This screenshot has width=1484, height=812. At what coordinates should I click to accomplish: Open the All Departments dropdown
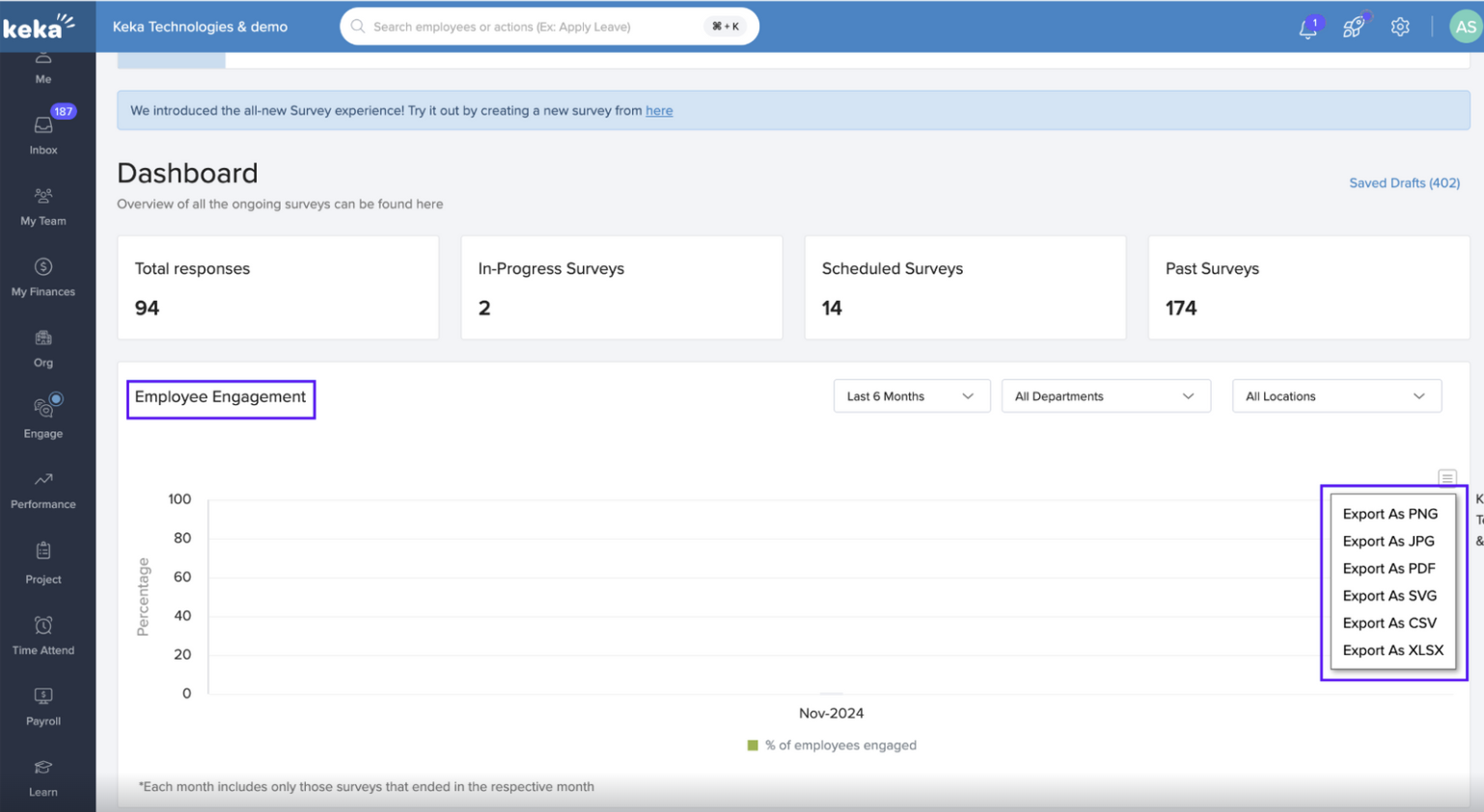pyautogui.click(x=1105, y=396)
